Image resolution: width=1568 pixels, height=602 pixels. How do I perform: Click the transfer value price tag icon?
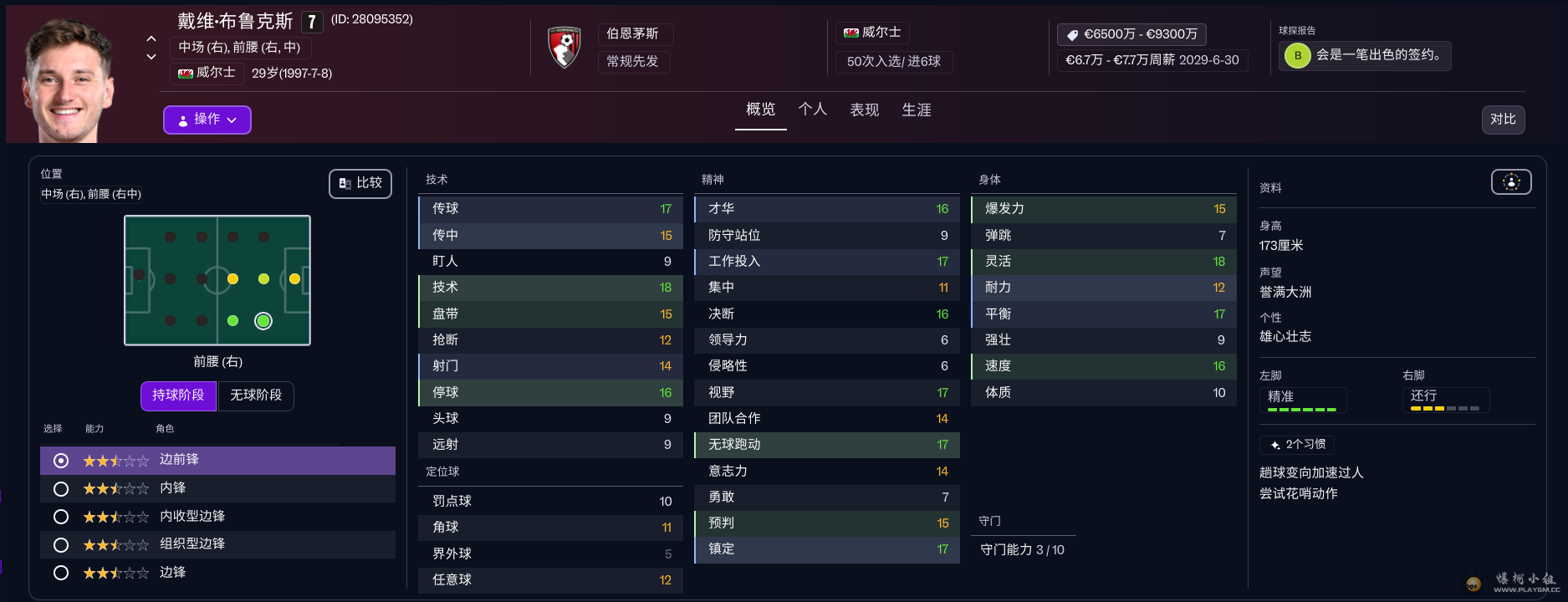click(1072, 34)
